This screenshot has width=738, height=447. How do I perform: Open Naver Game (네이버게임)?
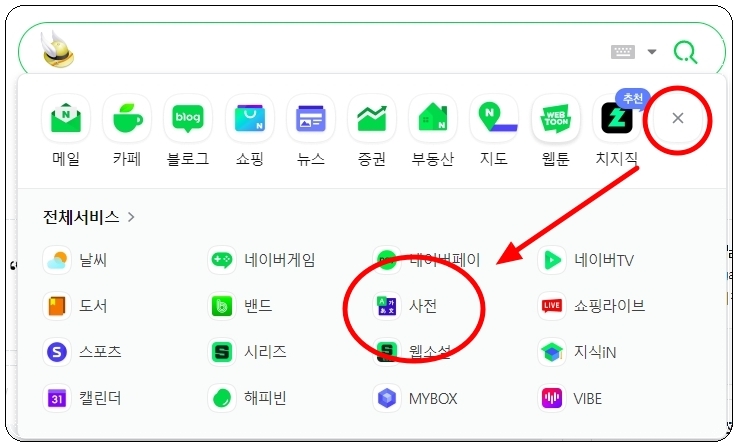point(262,260)
